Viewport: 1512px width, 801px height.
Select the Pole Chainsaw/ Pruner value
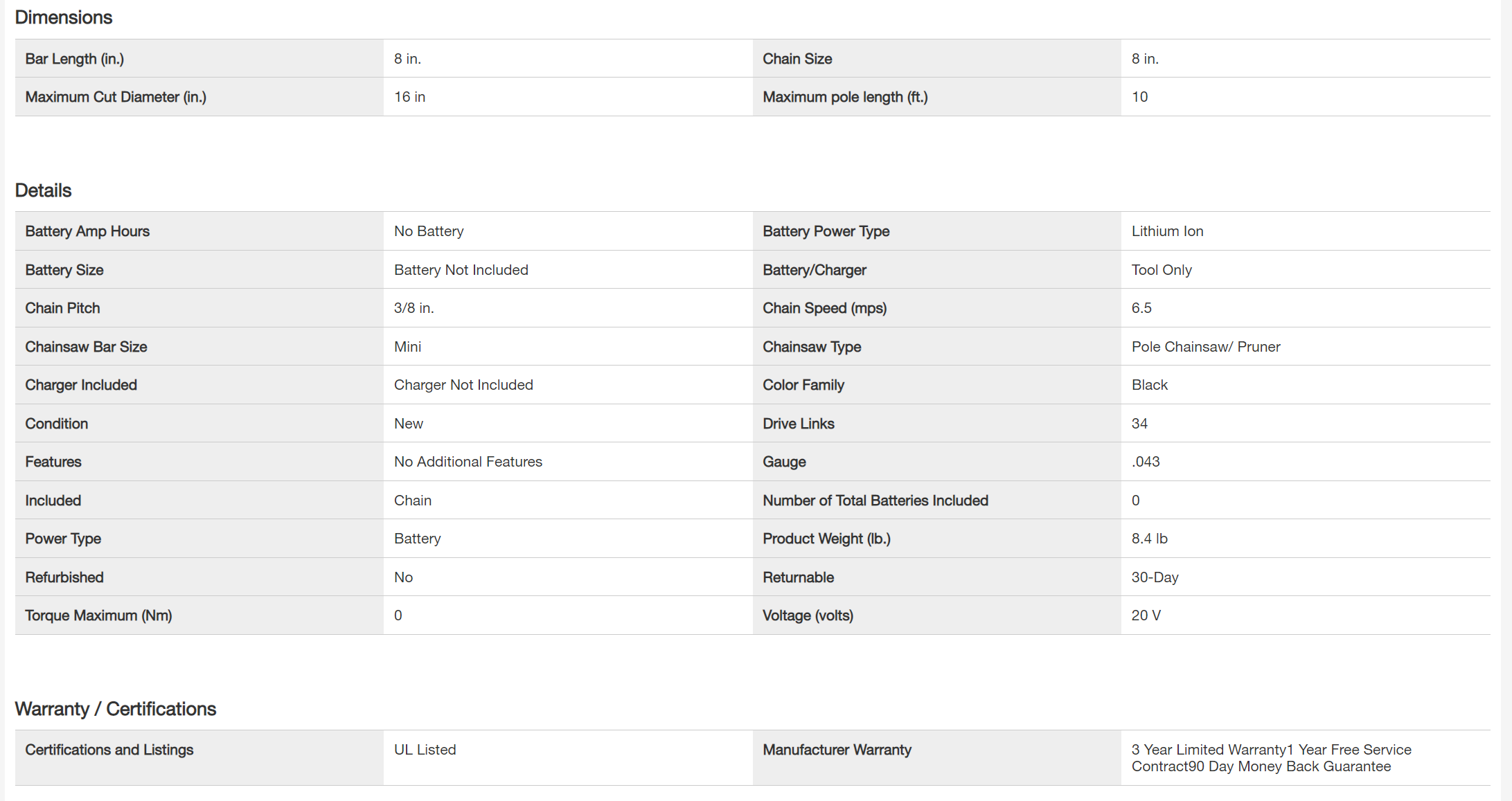[1206, 347]
